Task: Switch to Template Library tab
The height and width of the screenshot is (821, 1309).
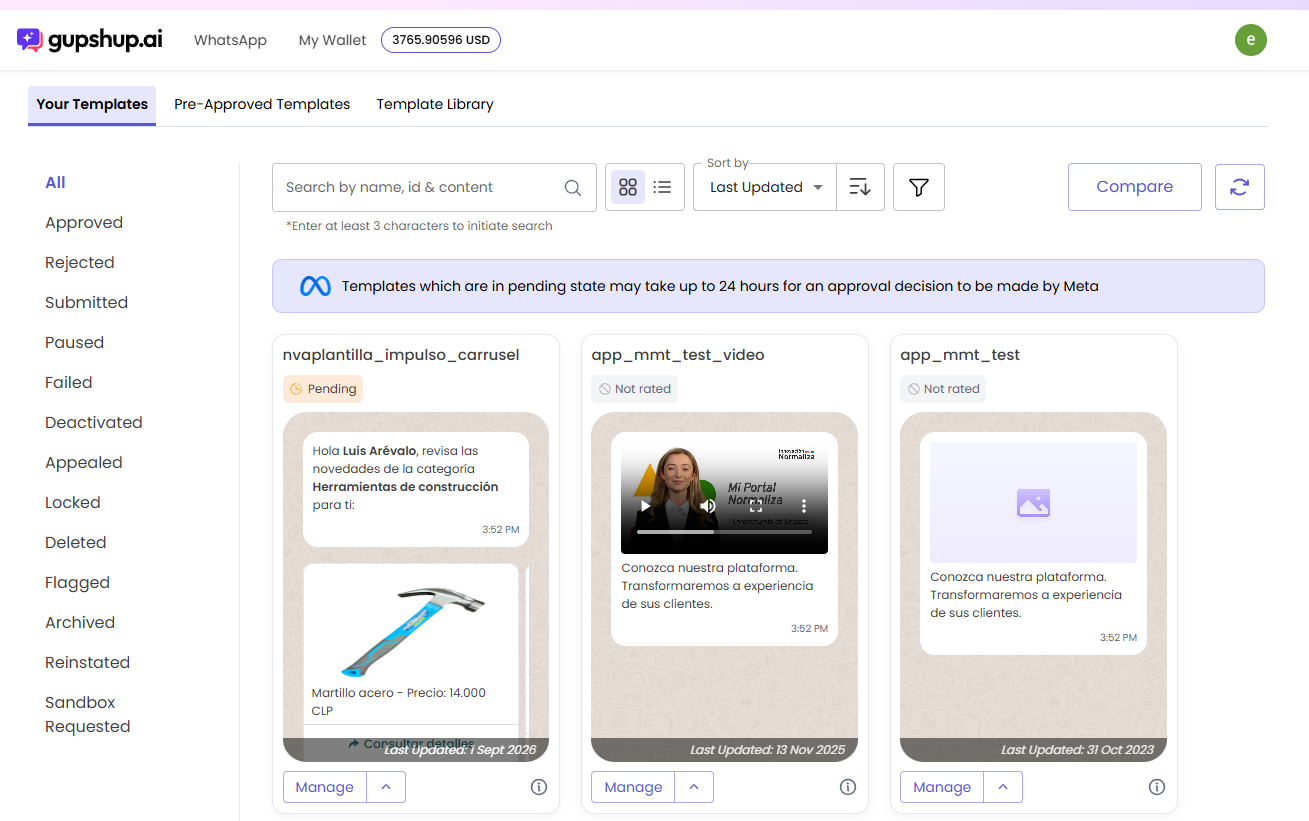Action: click(435, 104)
